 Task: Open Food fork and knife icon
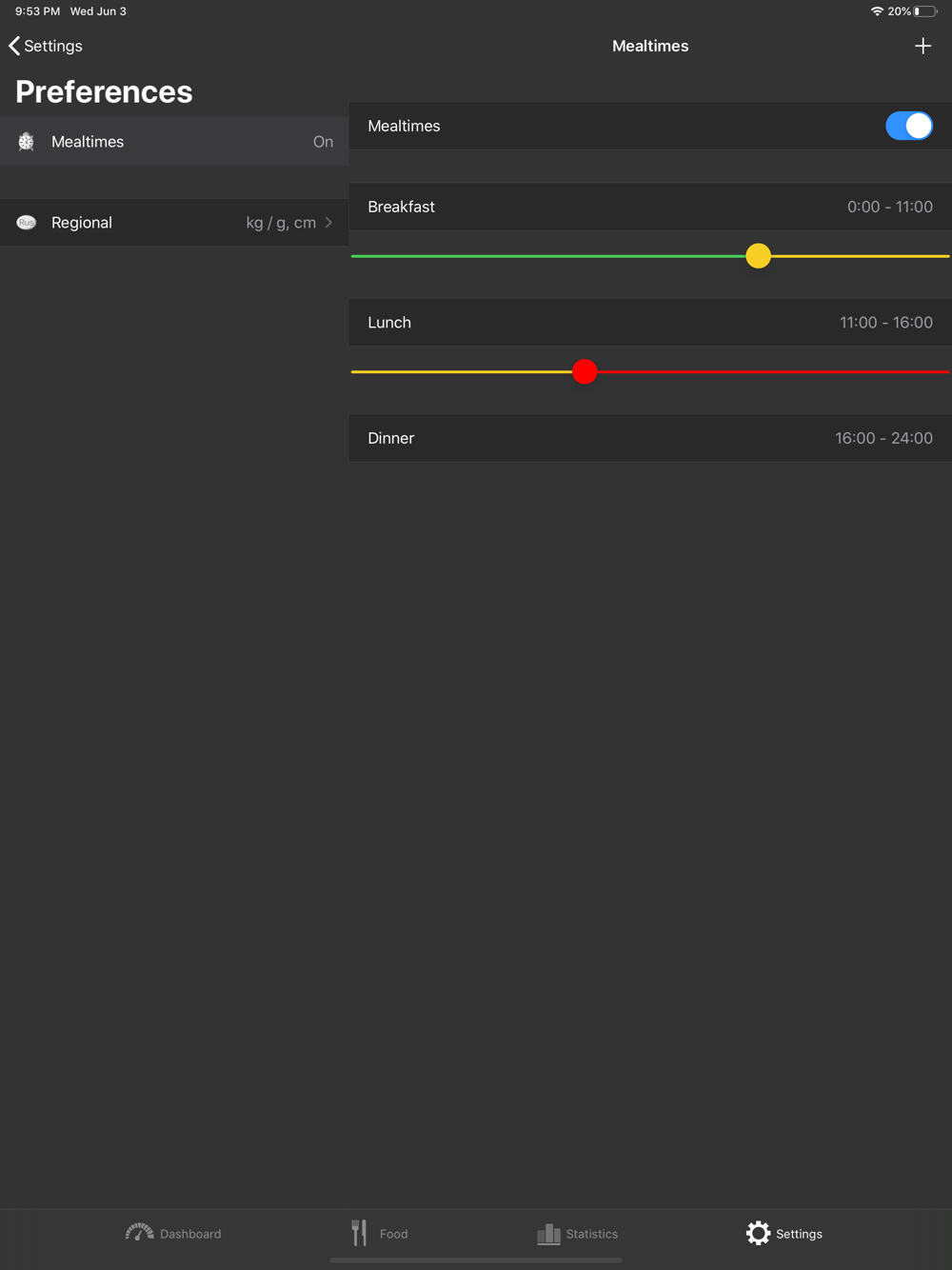point(359,1233)
